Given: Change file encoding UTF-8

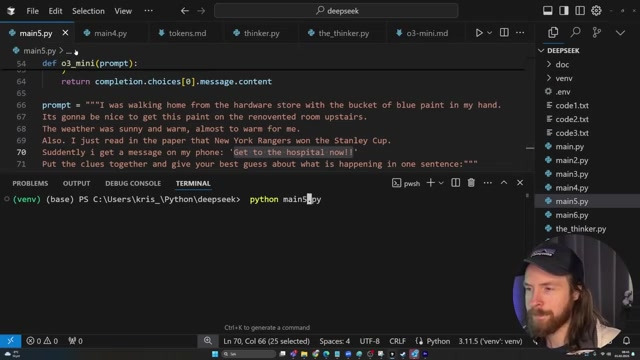Looking at the screenshot, I should coord(370,341).
